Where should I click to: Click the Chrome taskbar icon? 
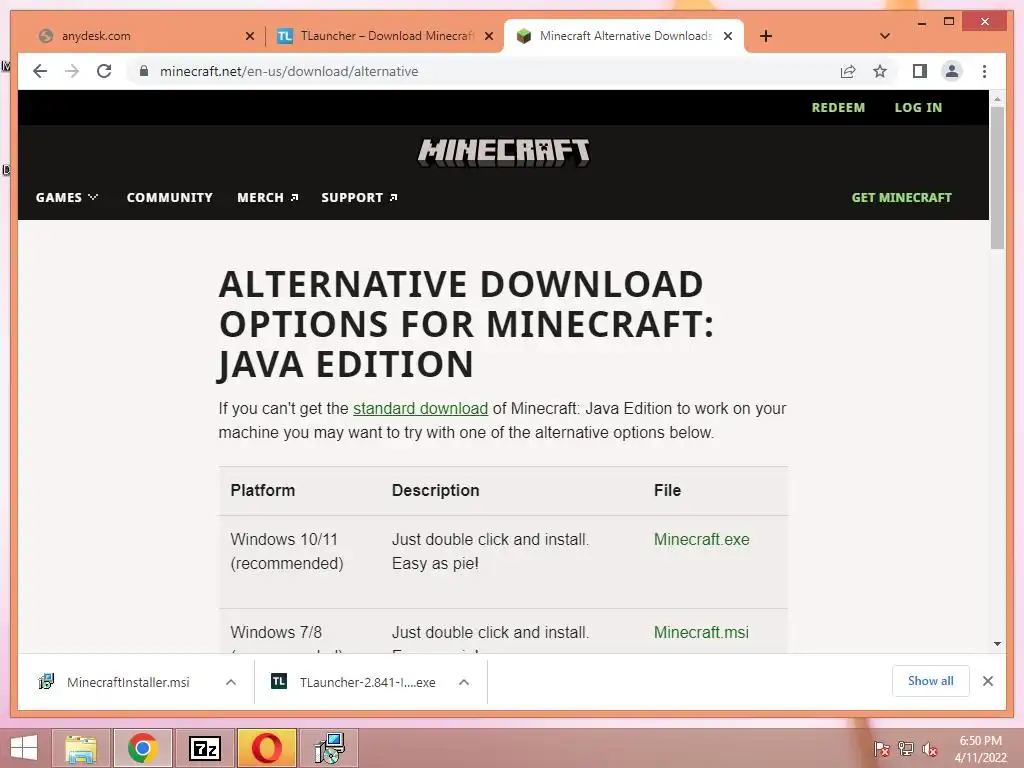[x=143, y=748]
